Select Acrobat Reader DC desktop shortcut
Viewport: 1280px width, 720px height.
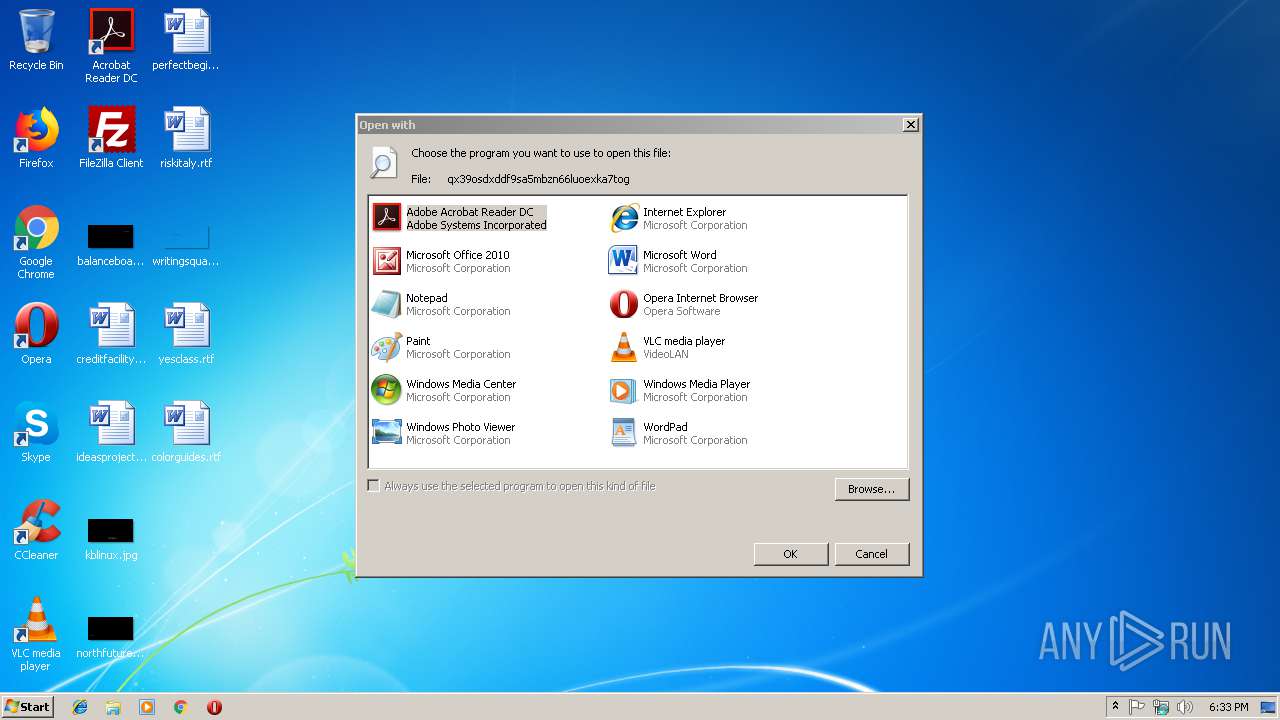pyautogui.click(x=111, y=46)
